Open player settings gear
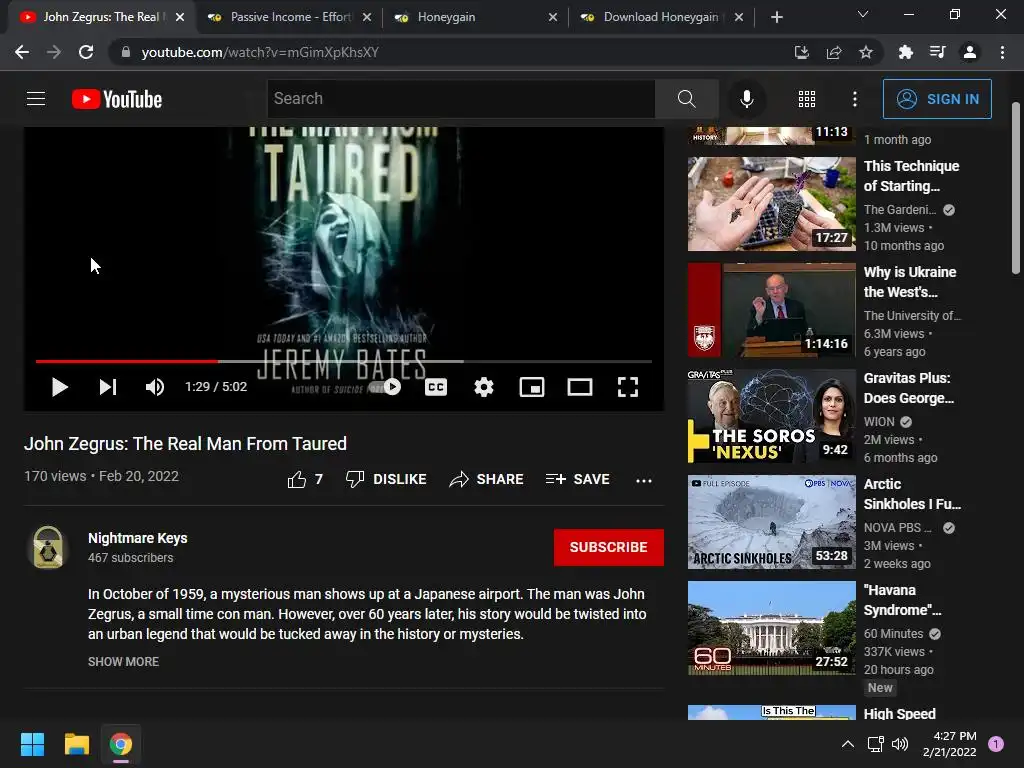 click(484, 387)
